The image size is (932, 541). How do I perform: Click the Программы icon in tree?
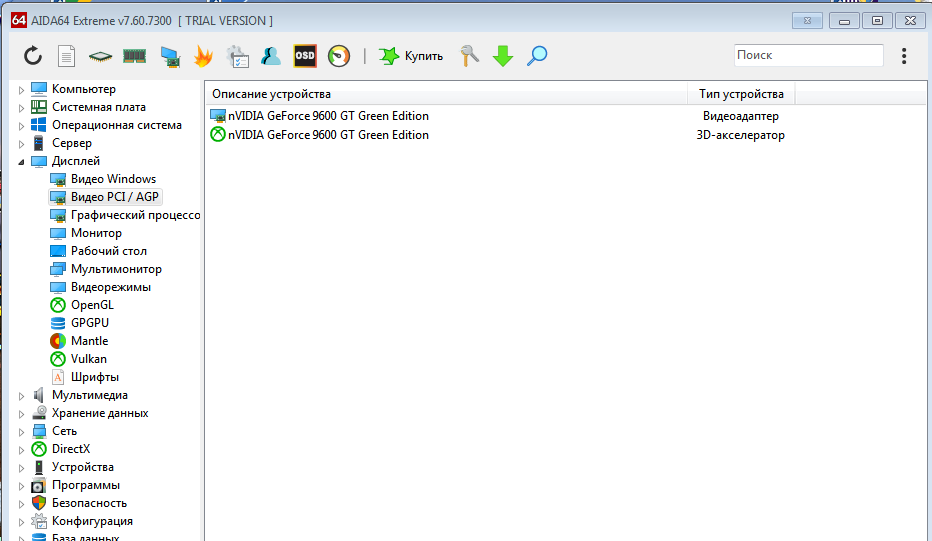tap(39, 485)
